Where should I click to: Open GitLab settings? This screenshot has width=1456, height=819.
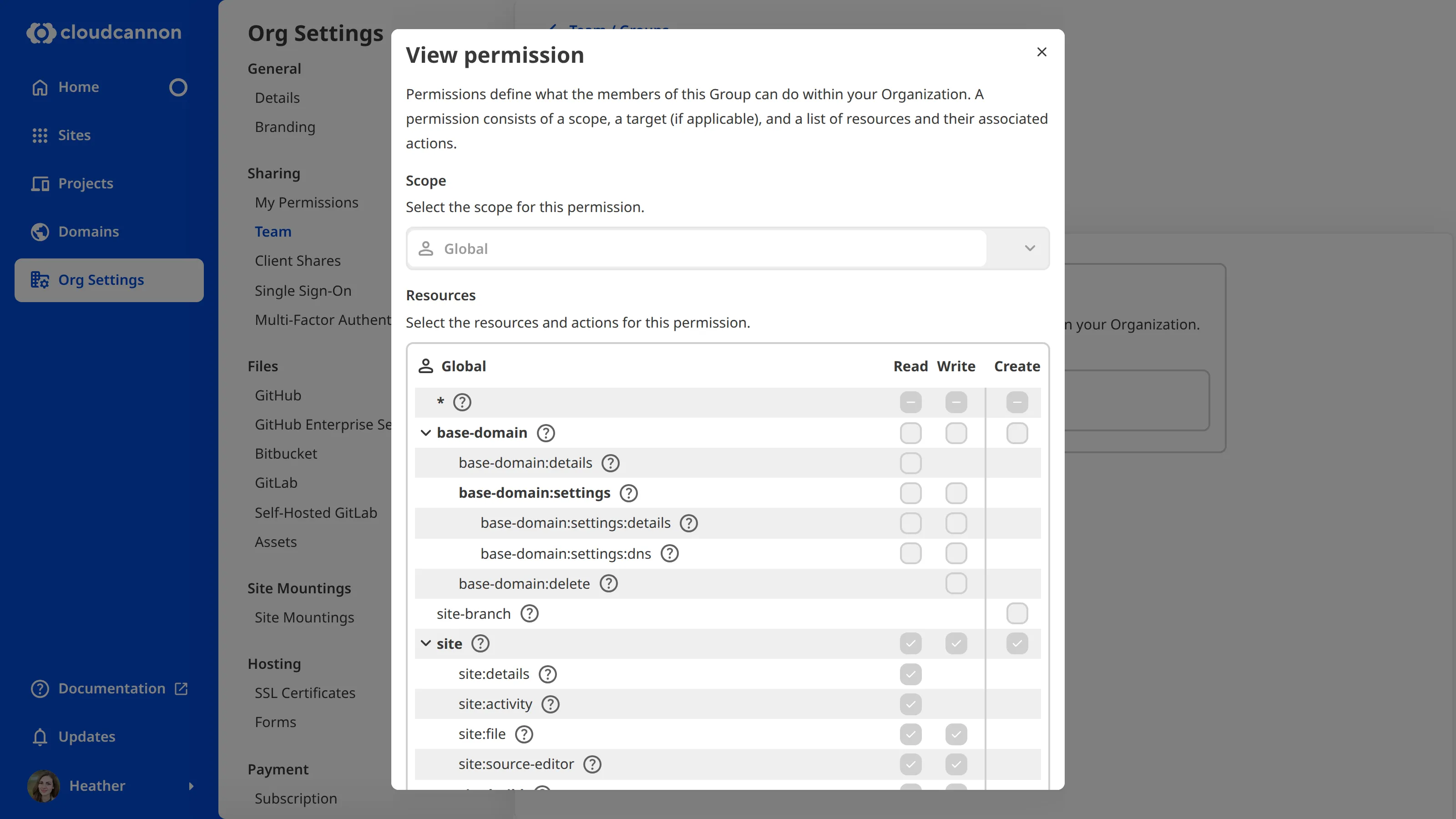pyautogui.click(x=276, y=483)
